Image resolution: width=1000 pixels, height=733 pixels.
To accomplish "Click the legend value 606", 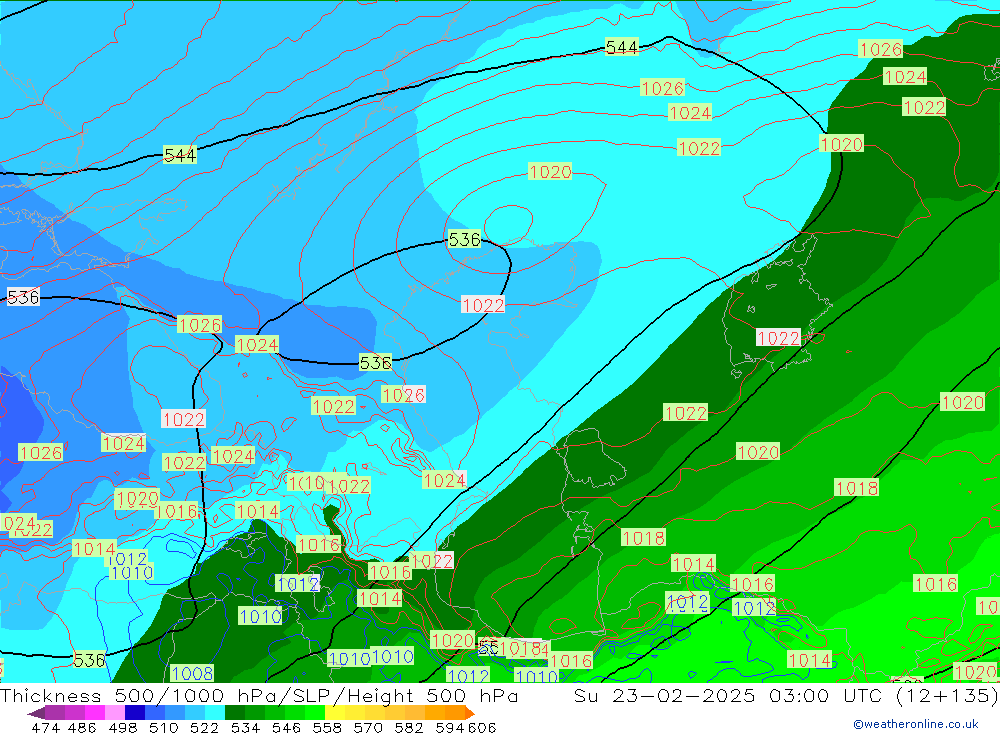I will pyautogui.click(x=482, y=728).
